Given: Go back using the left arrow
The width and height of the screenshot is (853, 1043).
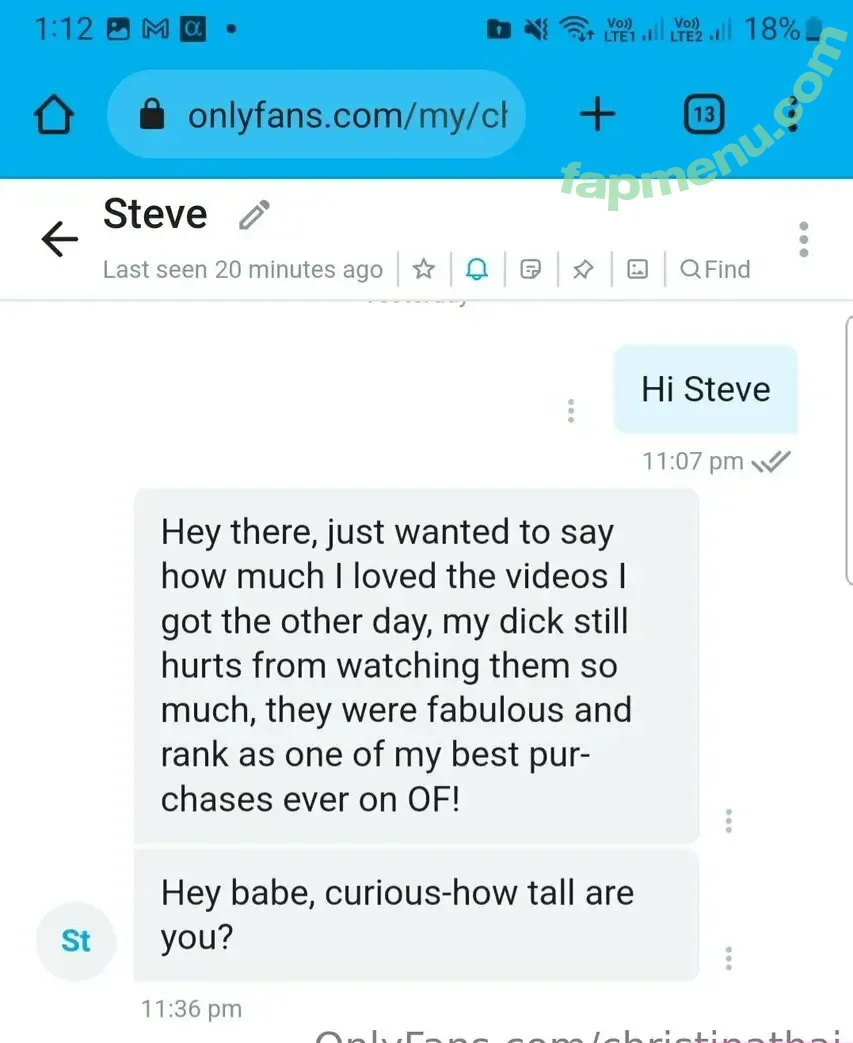Looking at the screenshot, I should coord(59,239).
